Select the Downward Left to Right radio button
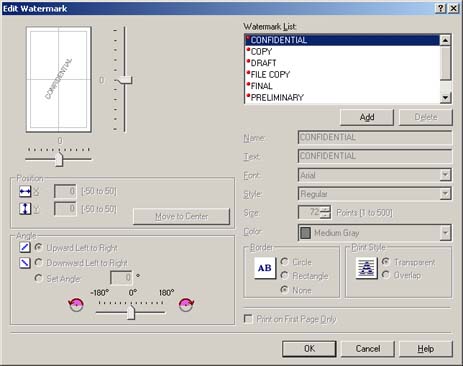 pos(39,263)
